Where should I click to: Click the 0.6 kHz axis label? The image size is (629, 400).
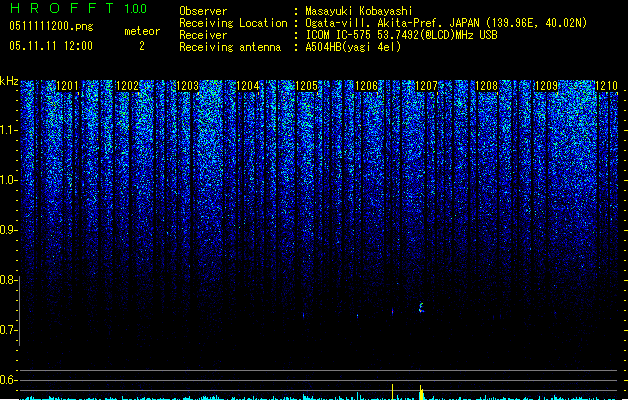click(x=8, y=380)
